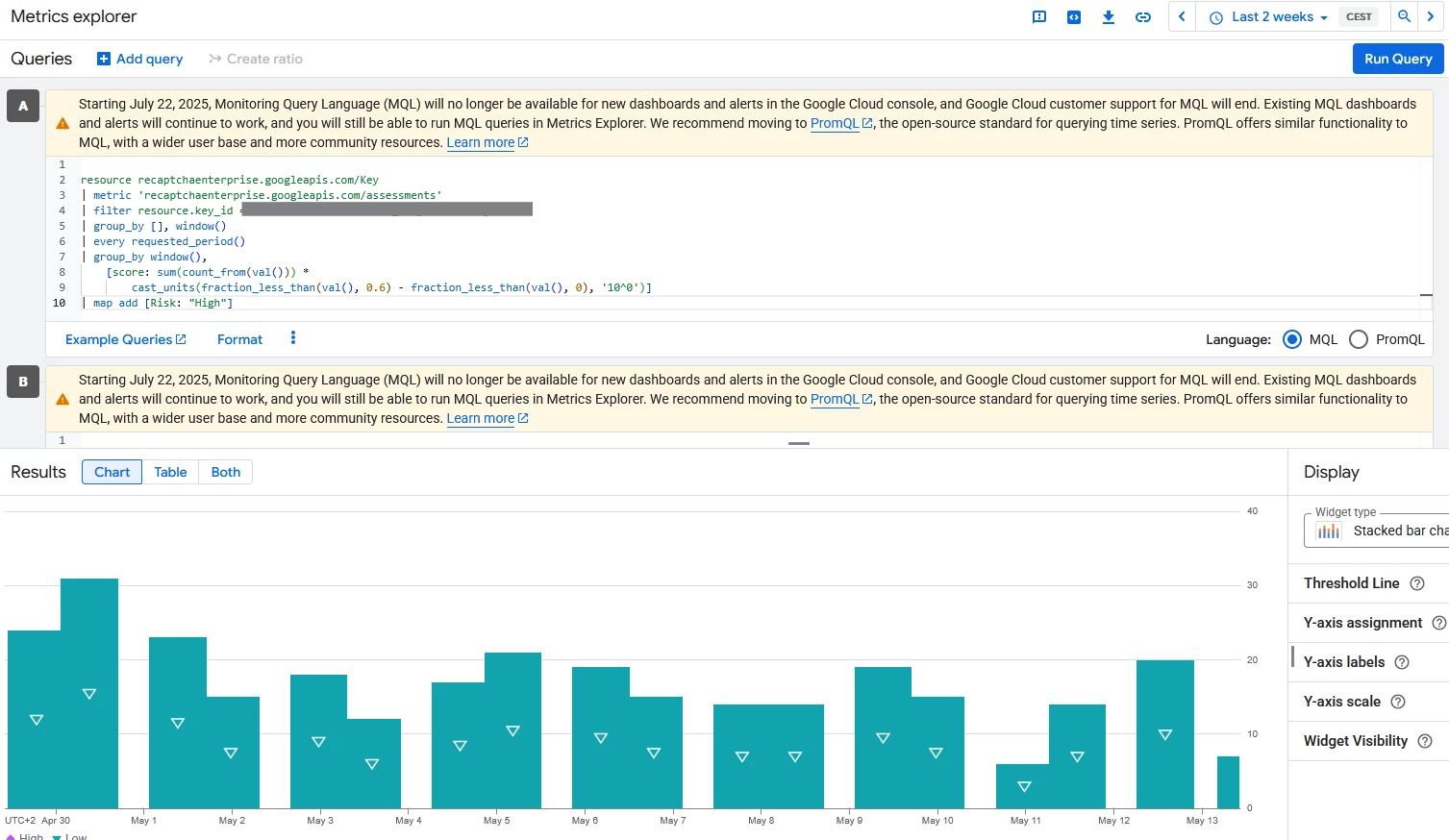Go to next time range arrow
Image resolution: width=1449 pixels, height=840 pixels.
tap(1431, 16)
